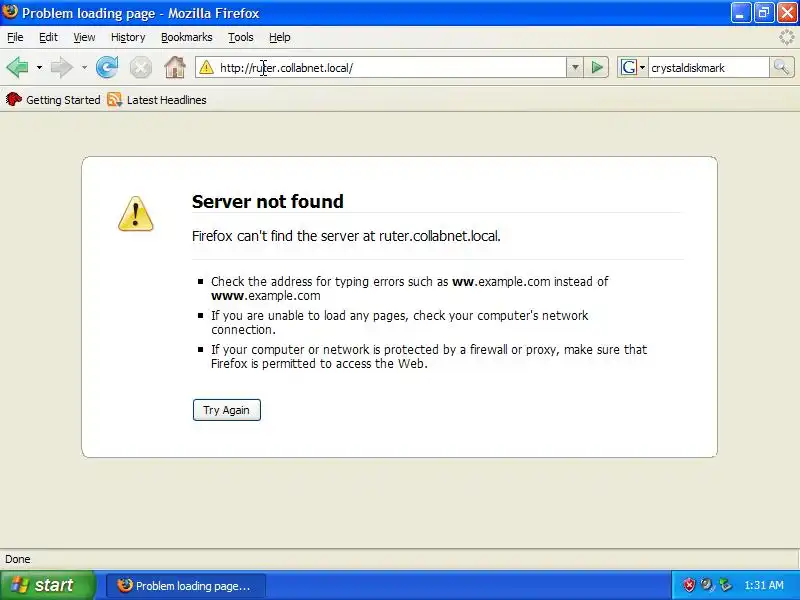Image resolution: width=800 pixels, height=600 pixels.
Task: Open the Bookmarks menu
Action: [186, 37]
